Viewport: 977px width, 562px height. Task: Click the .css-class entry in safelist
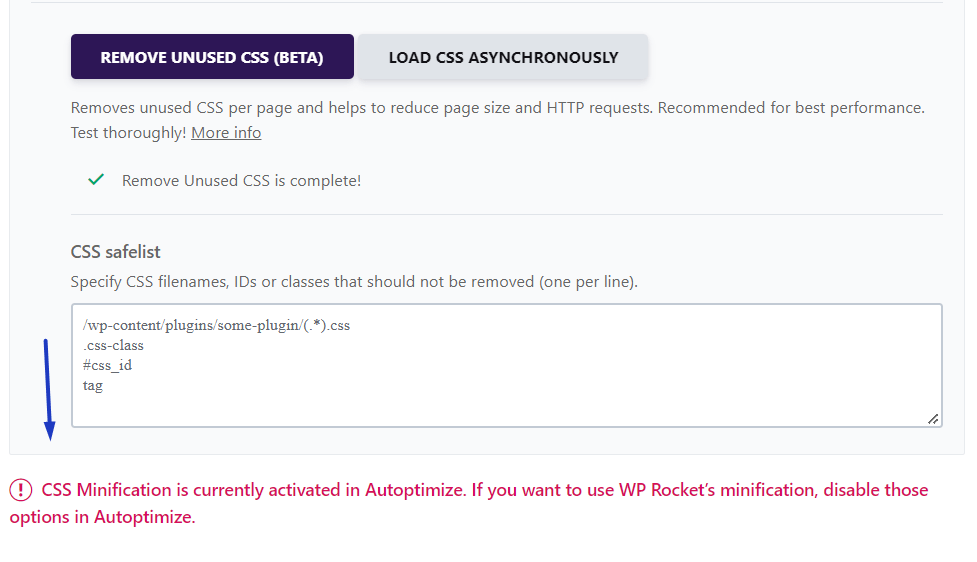click(x=113, y=345)
